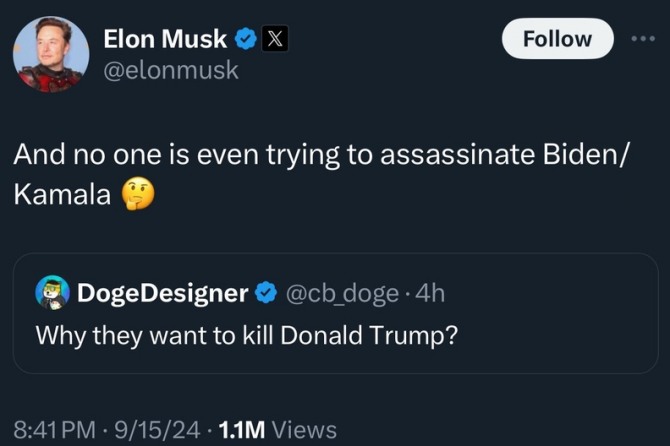Click the word Kamala in the post
The height and width of the screenshot is (446, 670).
61,196
